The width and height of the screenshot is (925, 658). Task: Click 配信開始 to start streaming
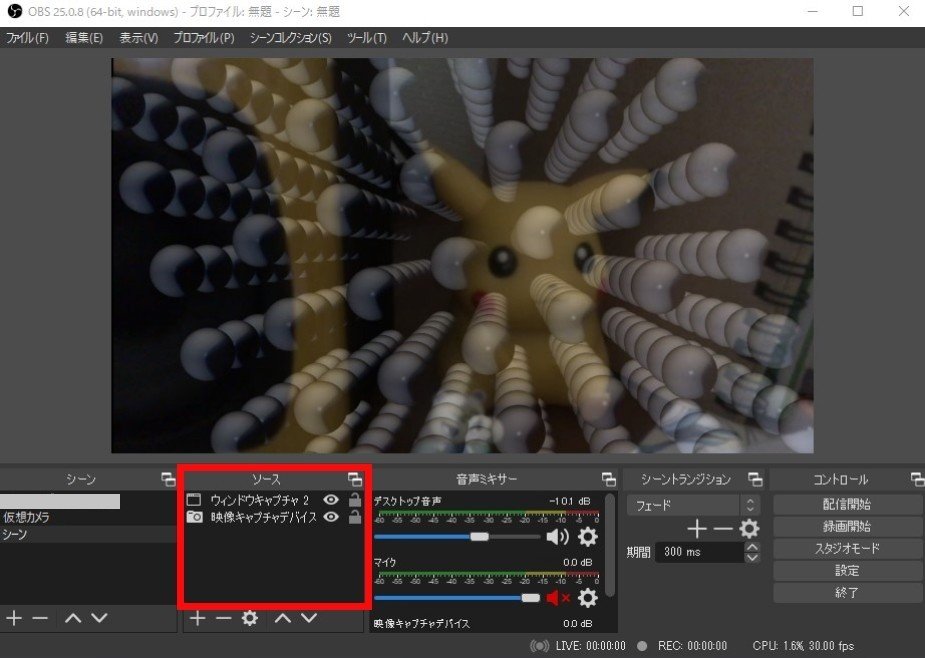tap(847, 505)
